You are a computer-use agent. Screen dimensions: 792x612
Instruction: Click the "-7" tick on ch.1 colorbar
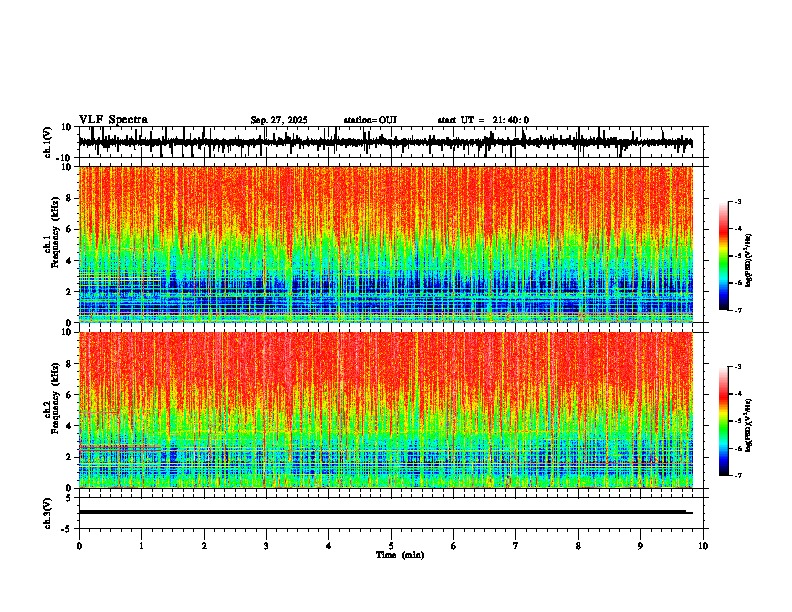[737, 310]
